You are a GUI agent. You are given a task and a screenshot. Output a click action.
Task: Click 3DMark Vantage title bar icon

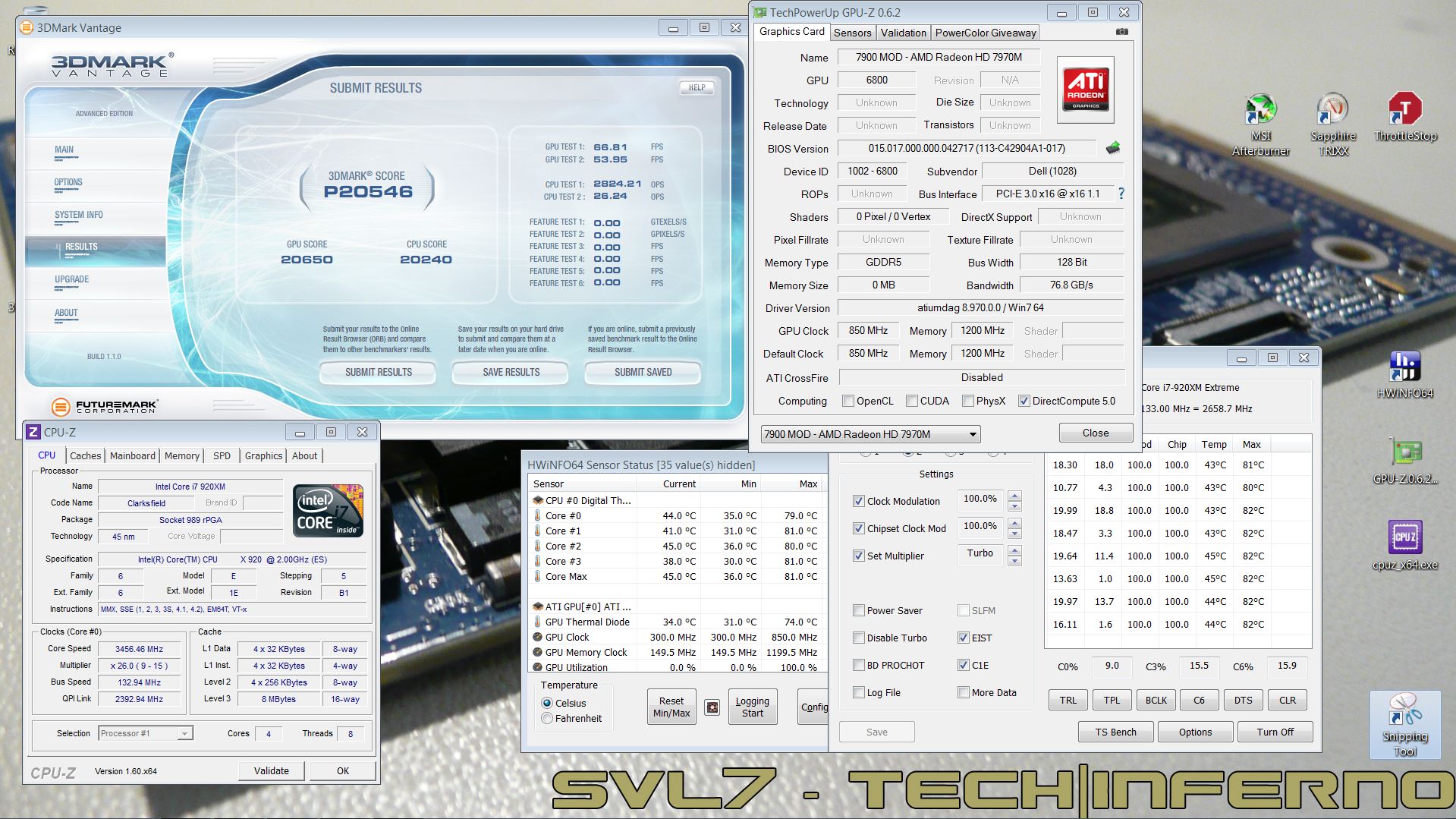pos(27,28)
